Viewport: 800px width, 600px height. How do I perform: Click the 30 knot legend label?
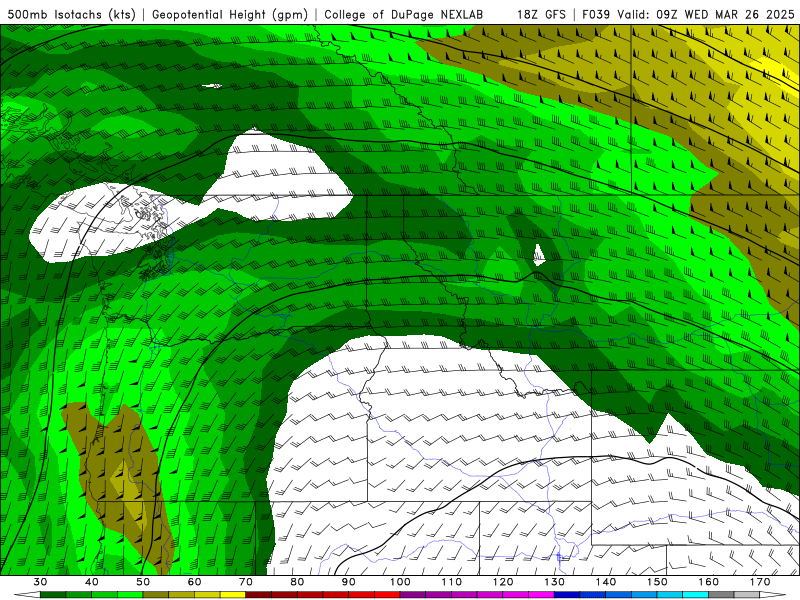40,582
